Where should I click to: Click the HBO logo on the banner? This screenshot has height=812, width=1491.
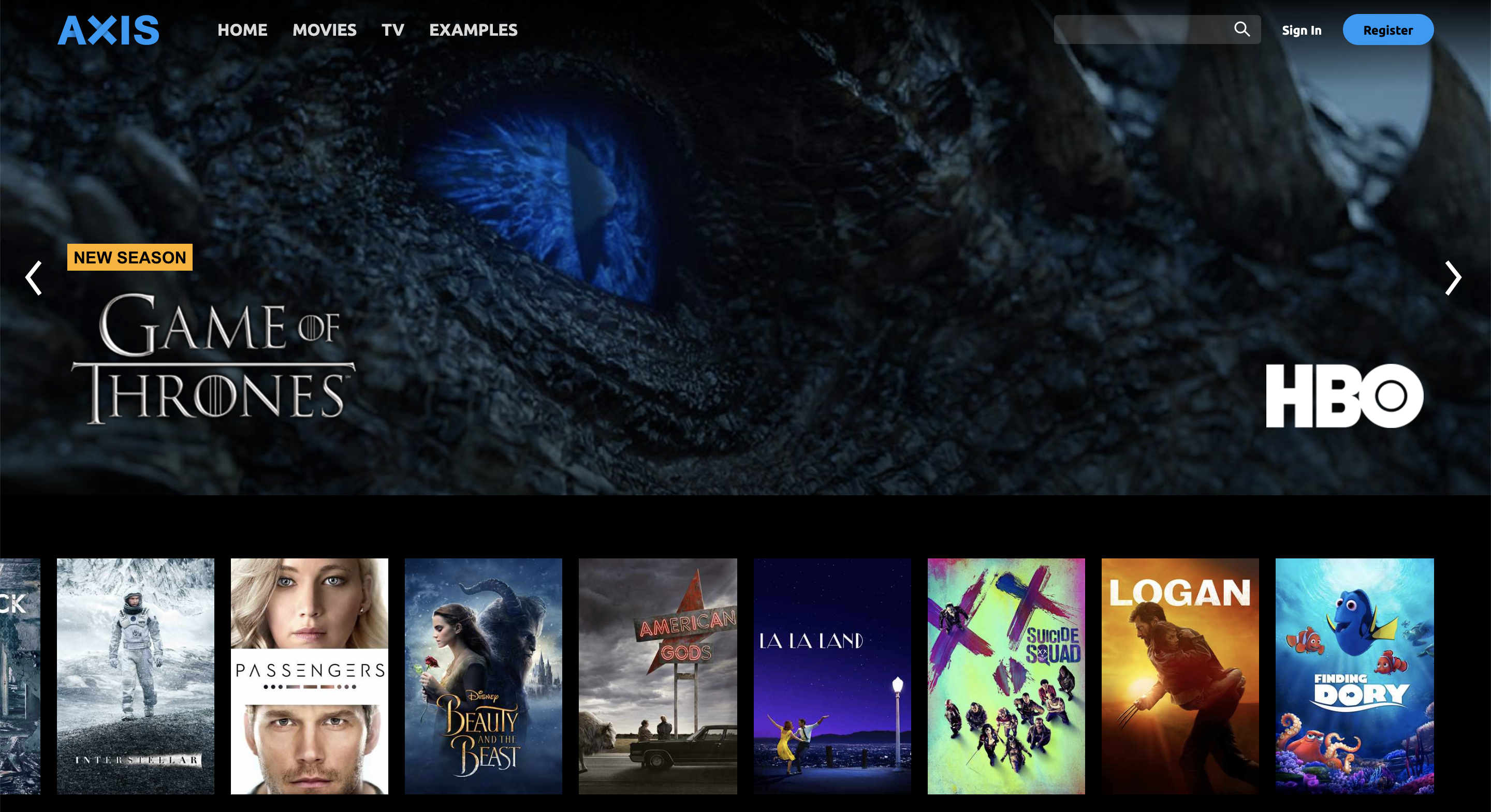1344,396
